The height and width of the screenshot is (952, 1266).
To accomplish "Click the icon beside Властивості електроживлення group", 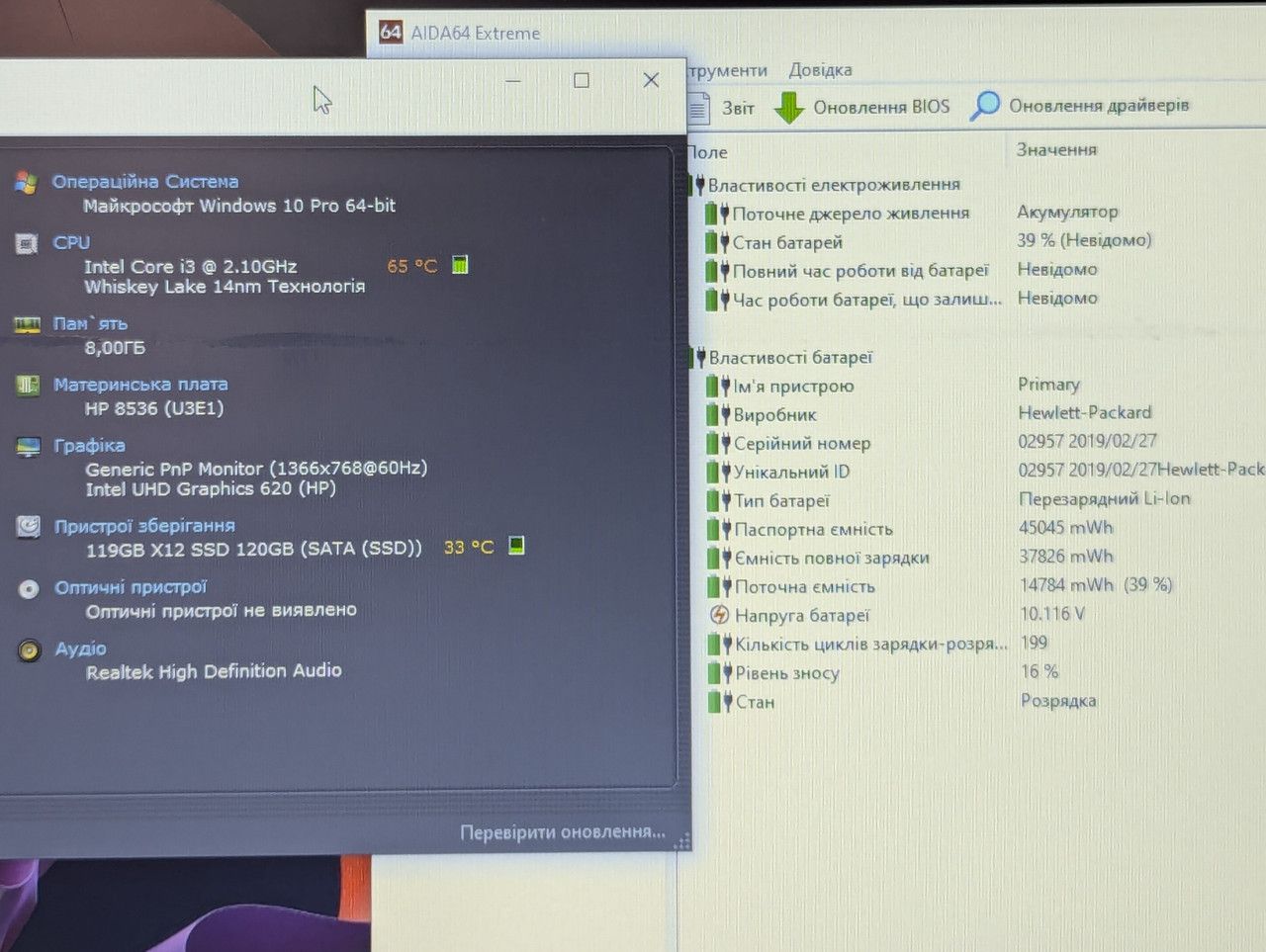I will (697, 185).
